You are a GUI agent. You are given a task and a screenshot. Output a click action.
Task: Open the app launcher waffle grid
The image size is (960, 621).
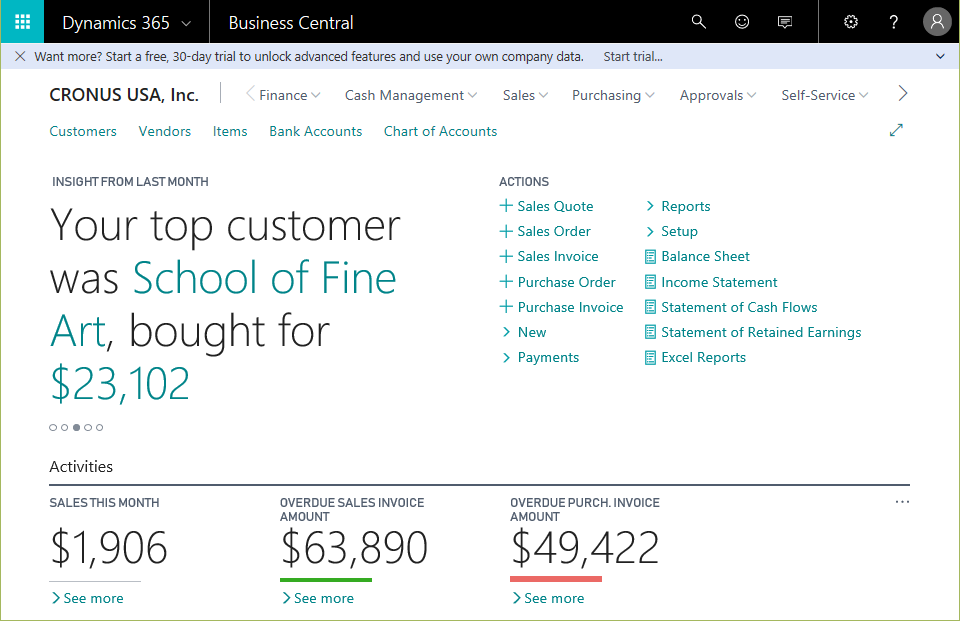point(22,22)
